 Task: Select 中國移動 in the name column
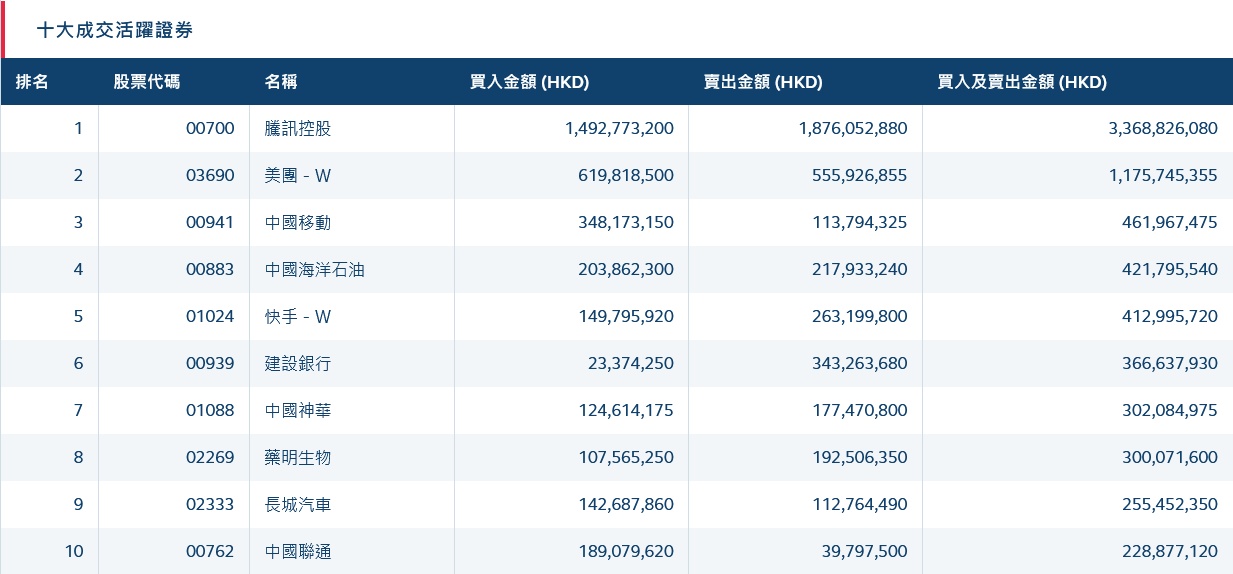(x=297, y=222)
